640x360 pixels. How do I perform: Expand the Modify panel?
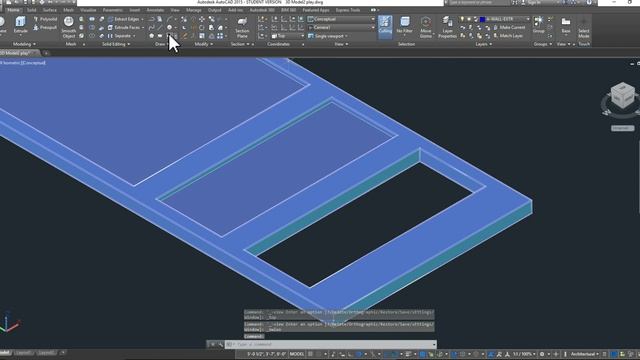coord(203,44)
